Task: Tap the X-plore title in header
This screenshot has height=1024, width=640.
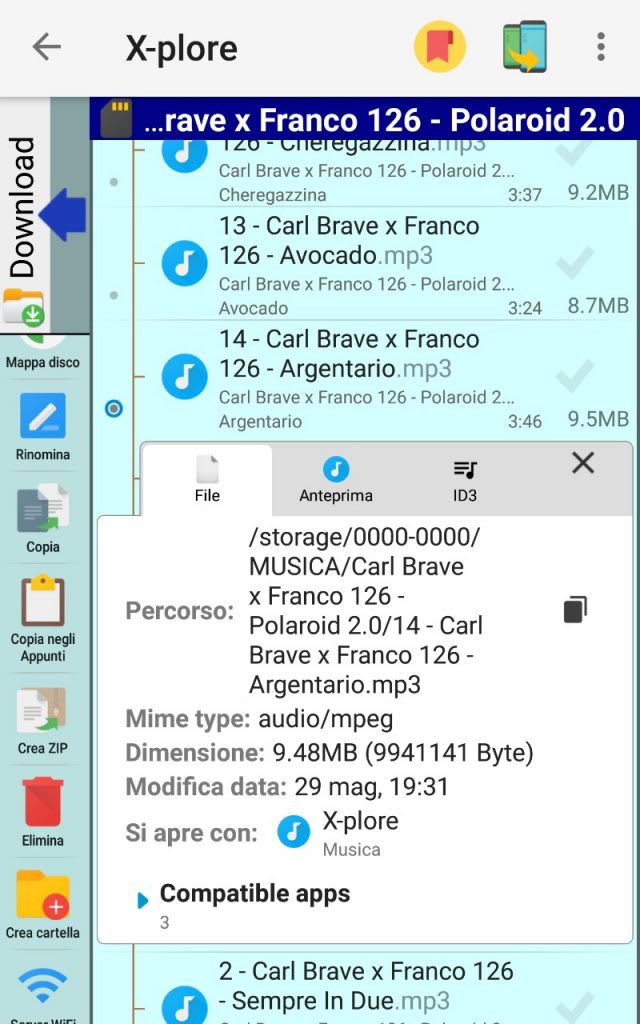Action: pos(182,48)
